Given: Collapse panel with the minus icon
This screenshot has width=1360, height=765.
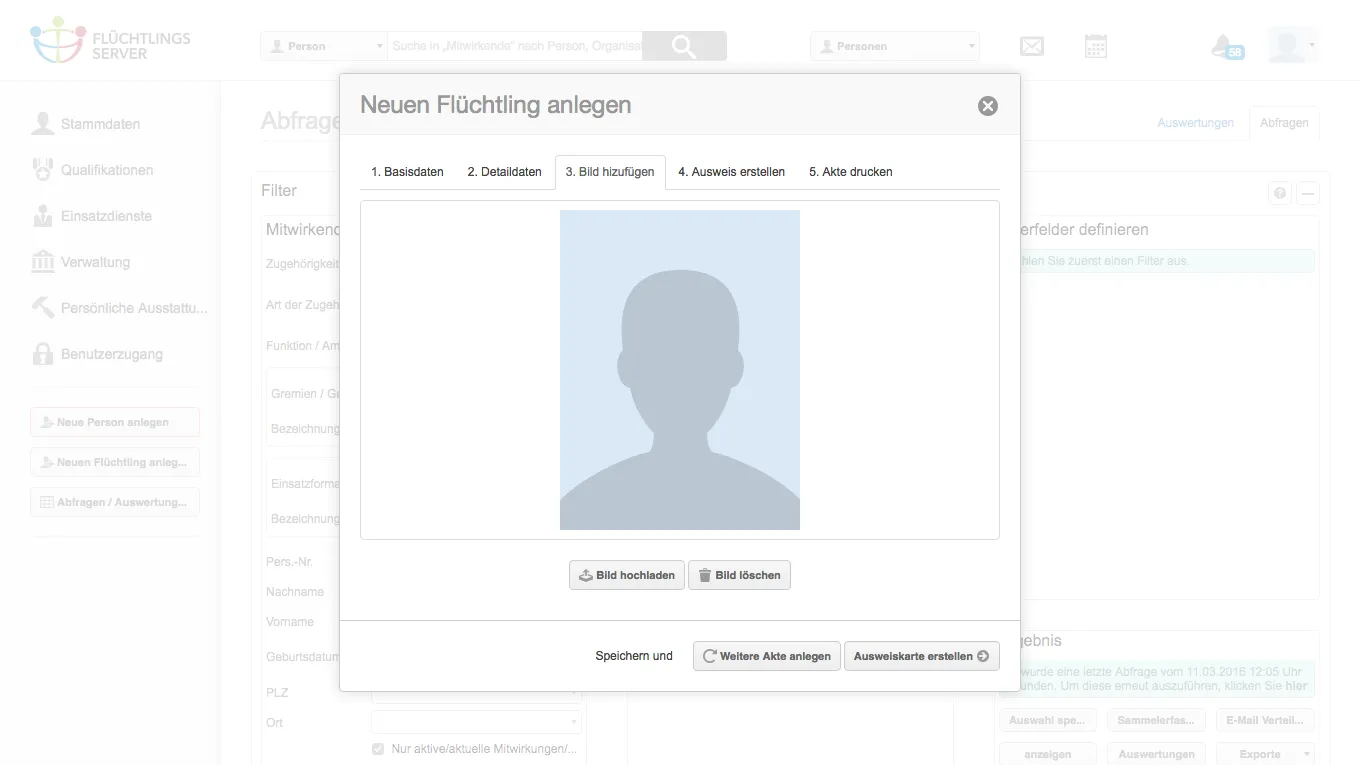Looking at the screenshot, I should point(1307,194).
